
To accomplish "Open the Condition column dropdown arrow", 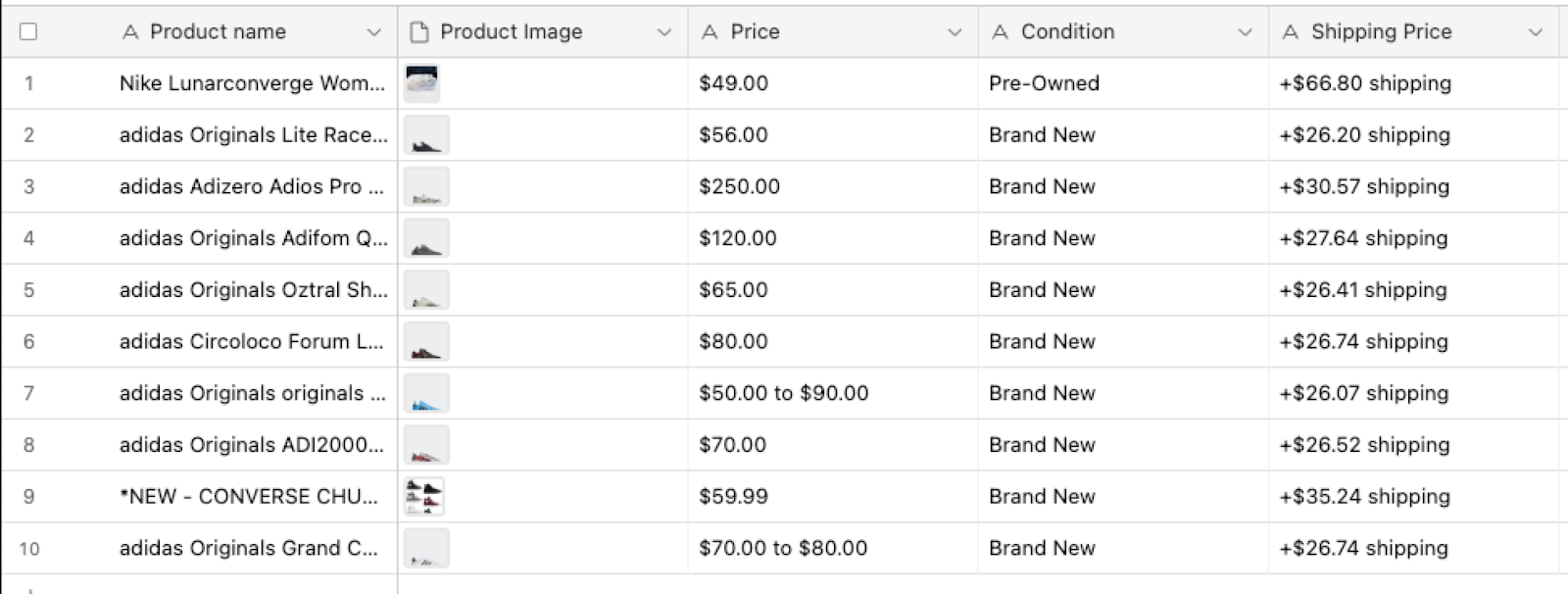I will pos(1245,32).
